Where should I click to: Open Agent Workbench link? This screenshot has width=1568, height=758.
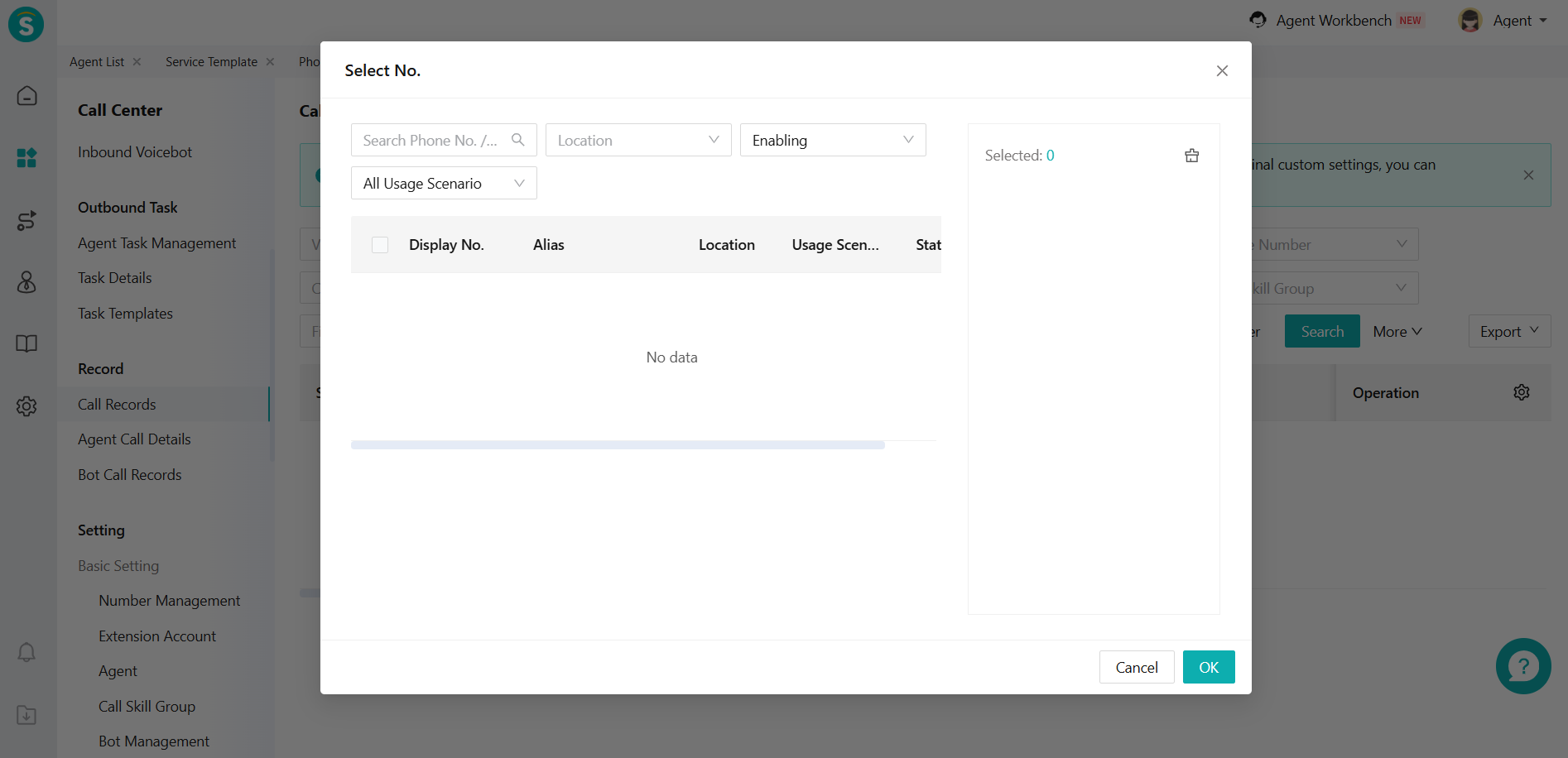(1334, 21)
